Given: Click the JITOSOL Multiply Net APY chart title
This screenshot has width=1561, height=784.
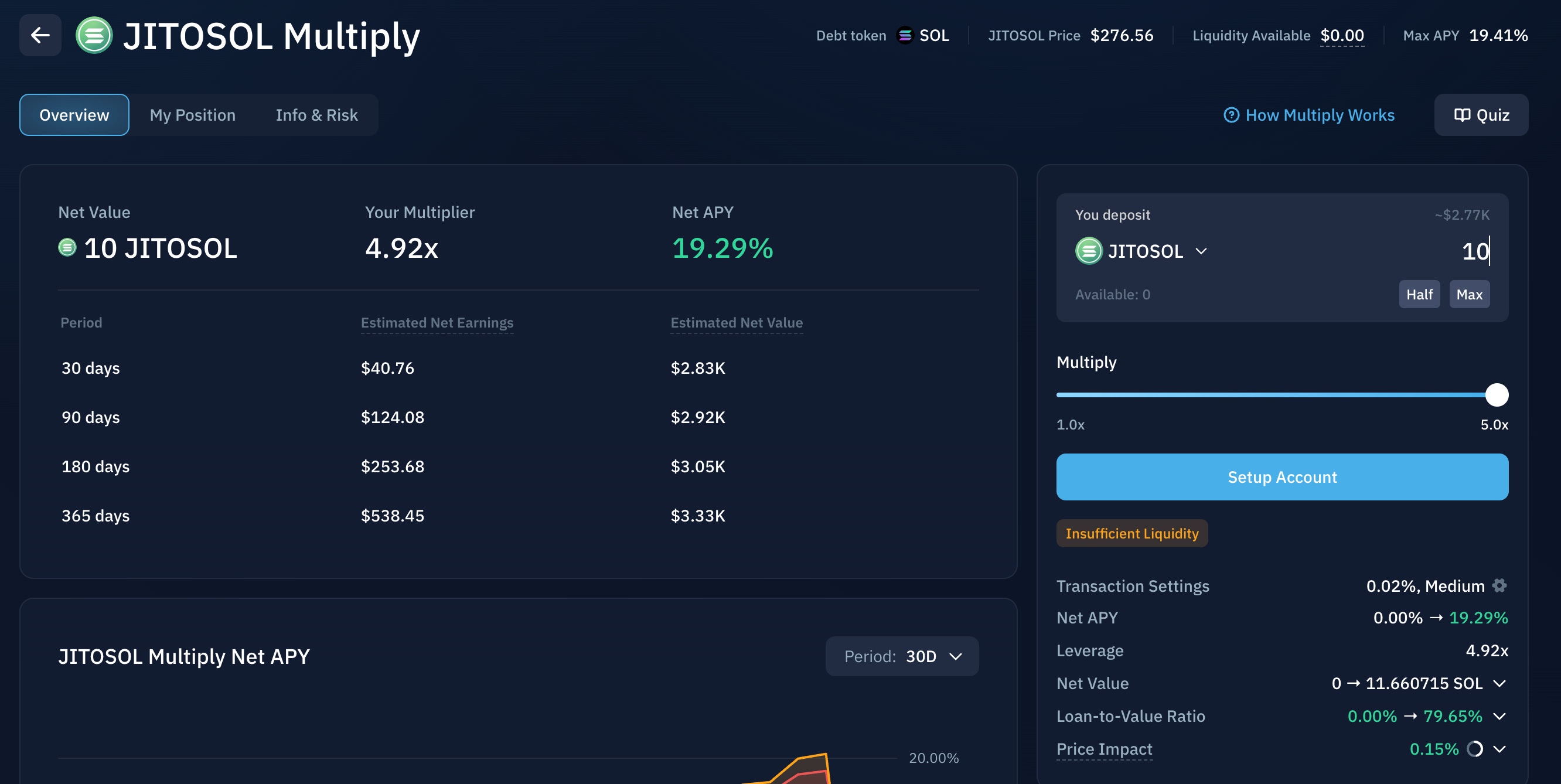Looking at the screenshot, I should click(183, 656).
